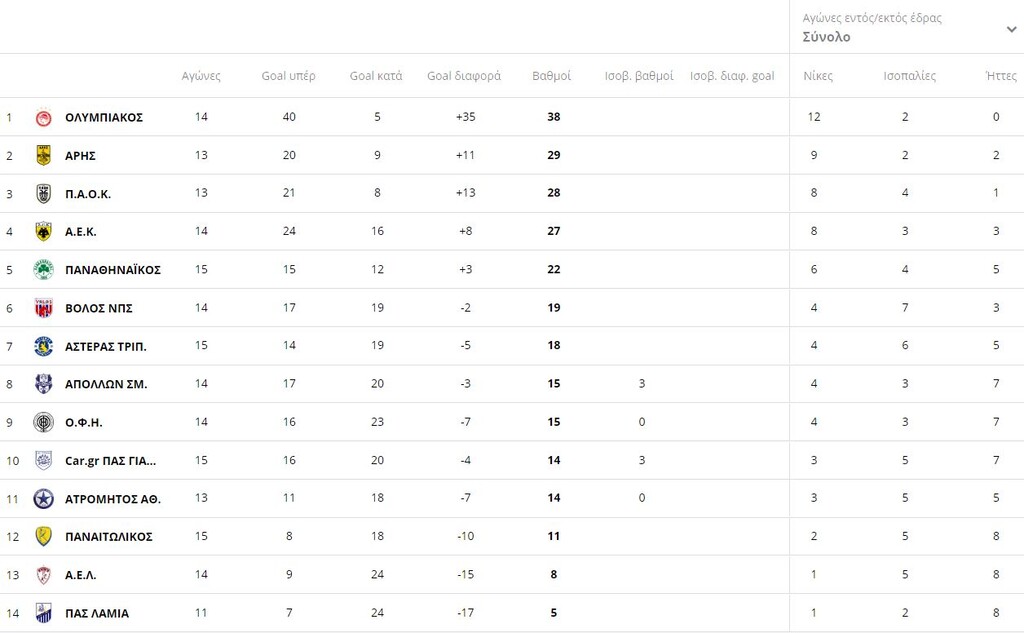Click the Panathinaikos shamrock logo
Screen dimensions: 1024x633
click(44, 270)
